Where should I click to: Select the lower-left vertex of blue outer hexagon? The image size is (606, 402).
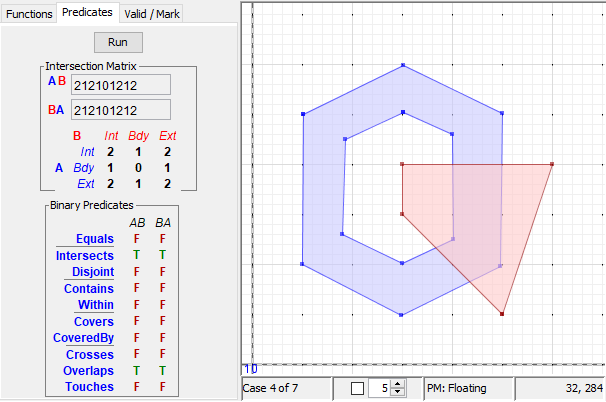pos(302,264)
